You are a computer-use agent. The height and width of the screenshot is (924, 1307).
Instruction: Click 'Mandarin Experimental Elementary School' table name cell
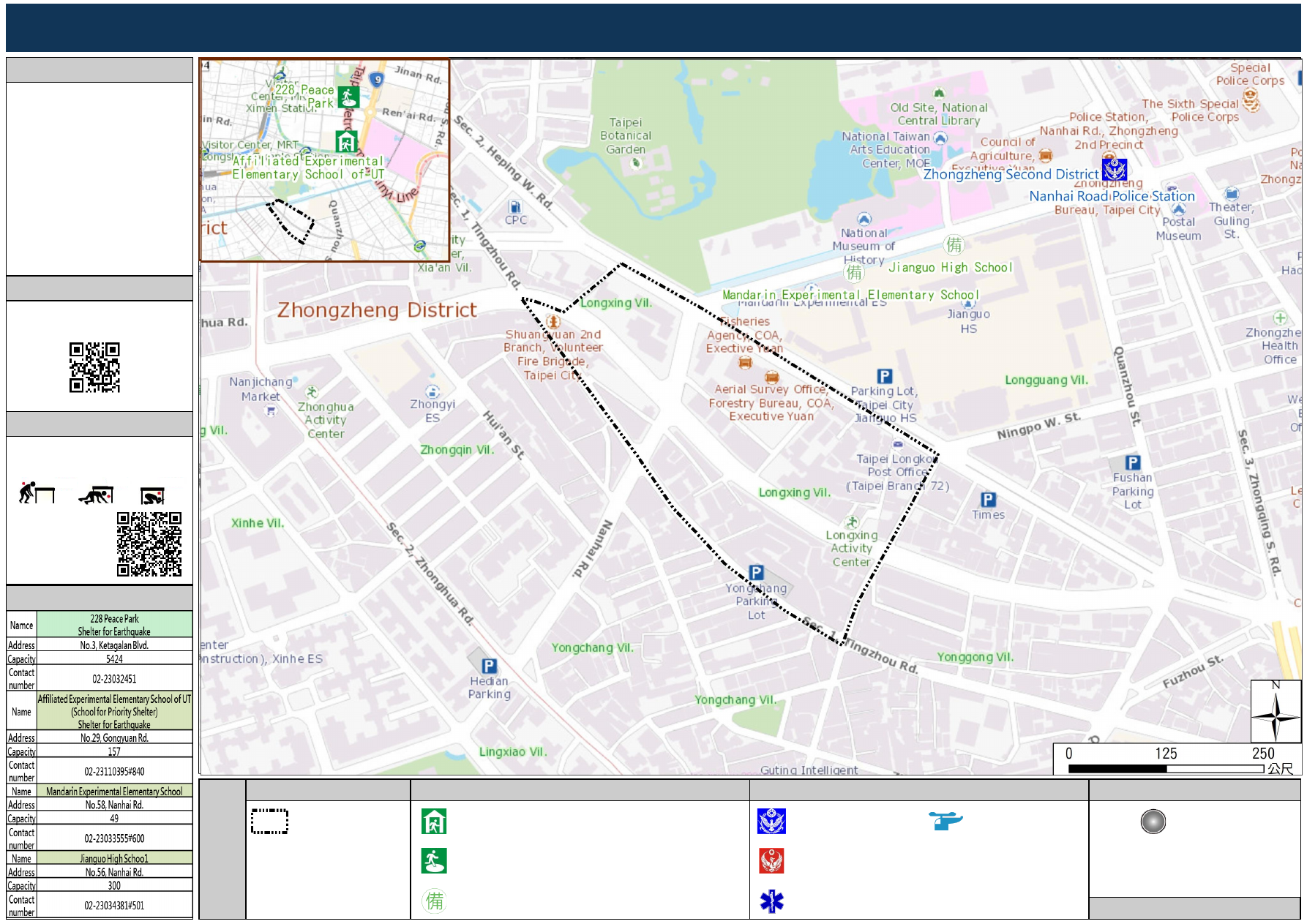tap(114, 792)
